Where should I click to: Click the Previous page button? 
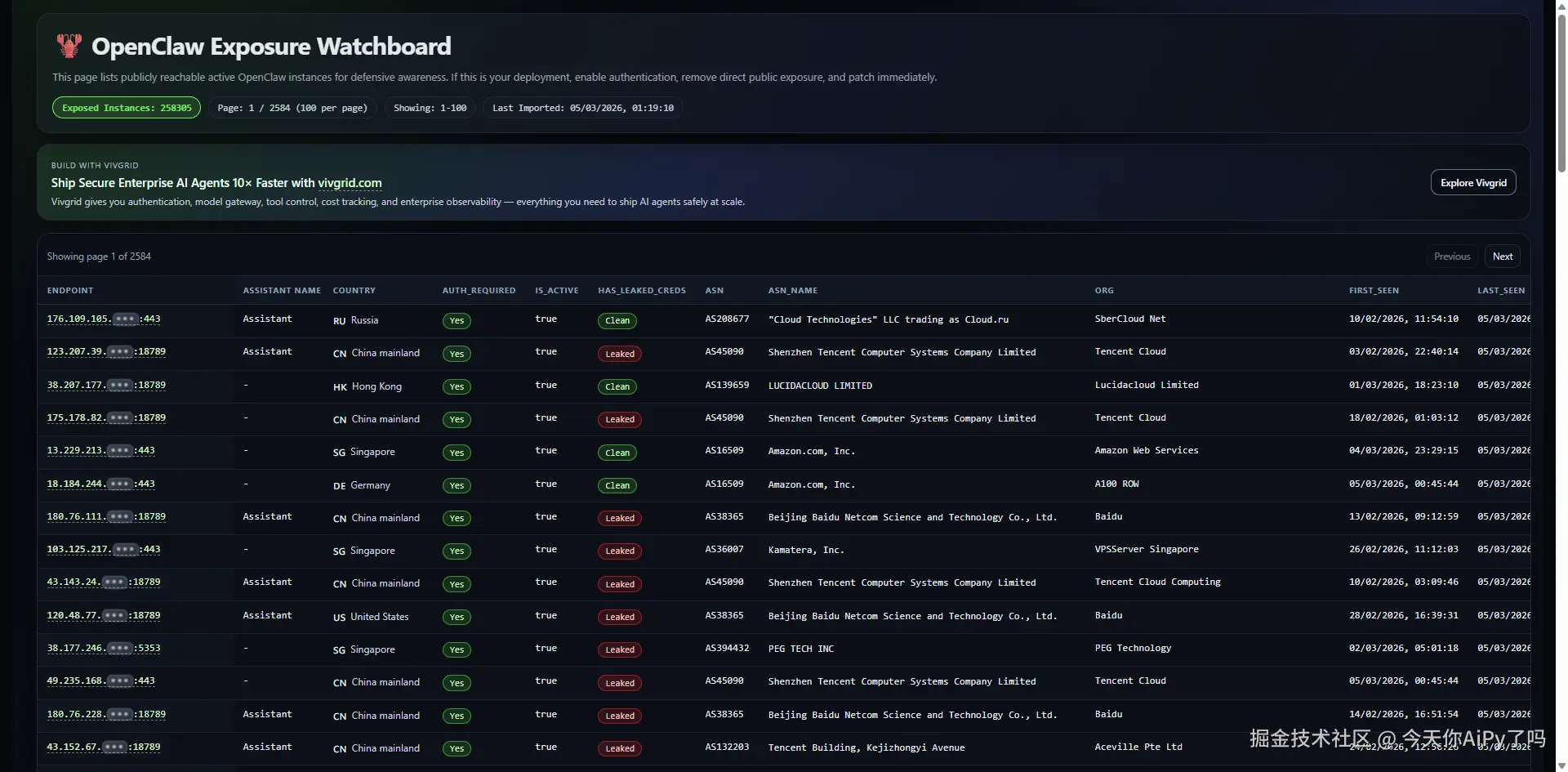click(x=1452, y=257)
